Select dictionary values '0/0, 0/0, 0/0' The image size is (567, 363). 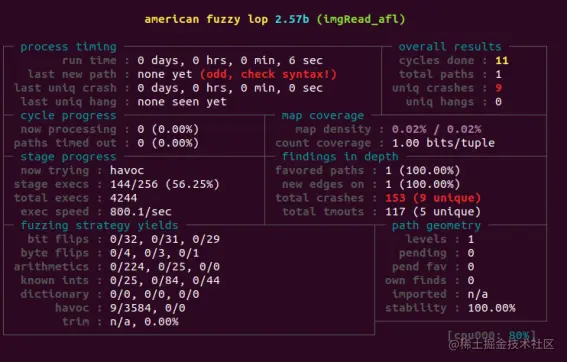pyautogui.click(x=154, y=294)
